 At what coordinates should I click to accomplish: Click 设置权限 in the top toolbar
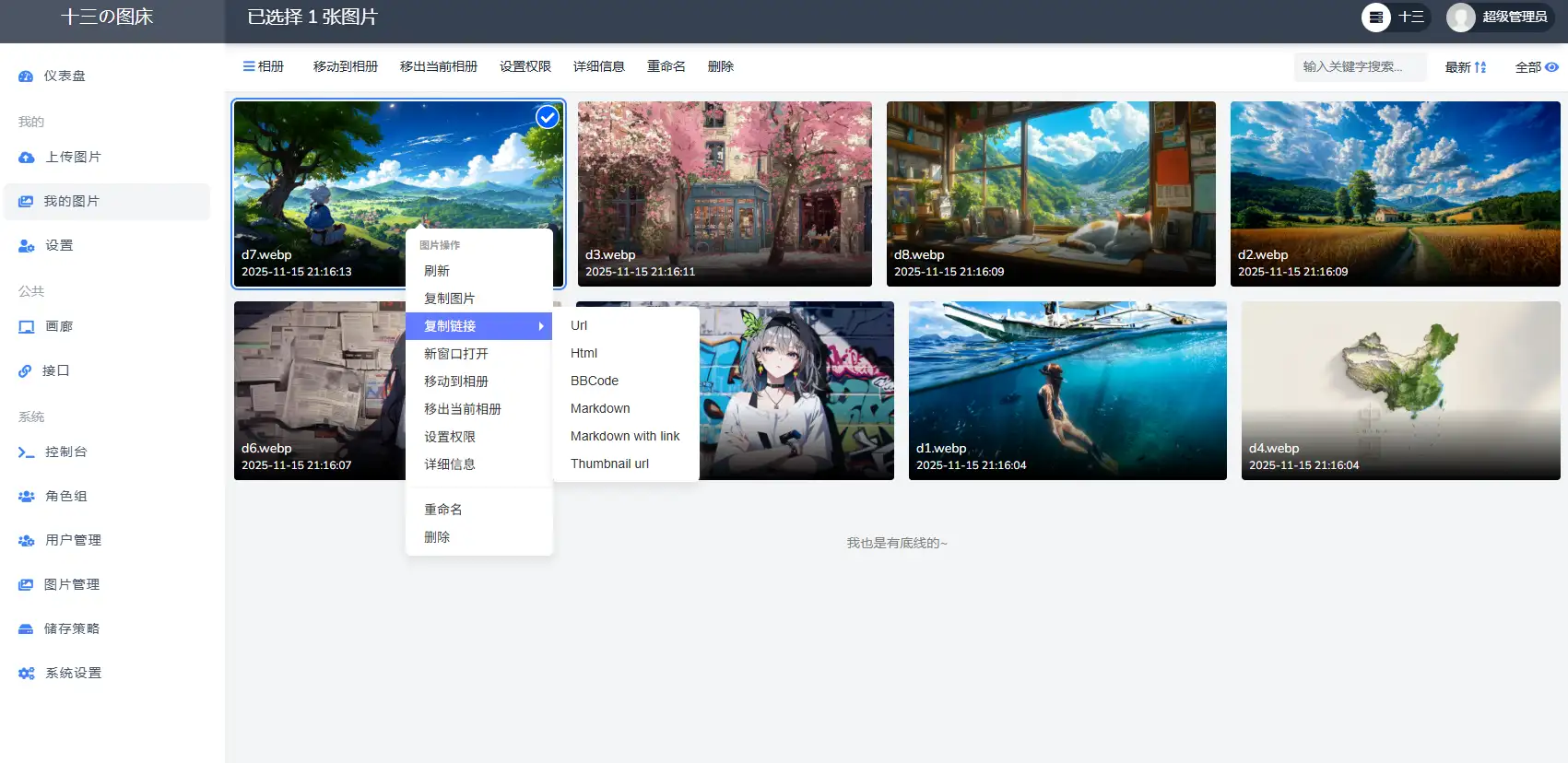525,66
